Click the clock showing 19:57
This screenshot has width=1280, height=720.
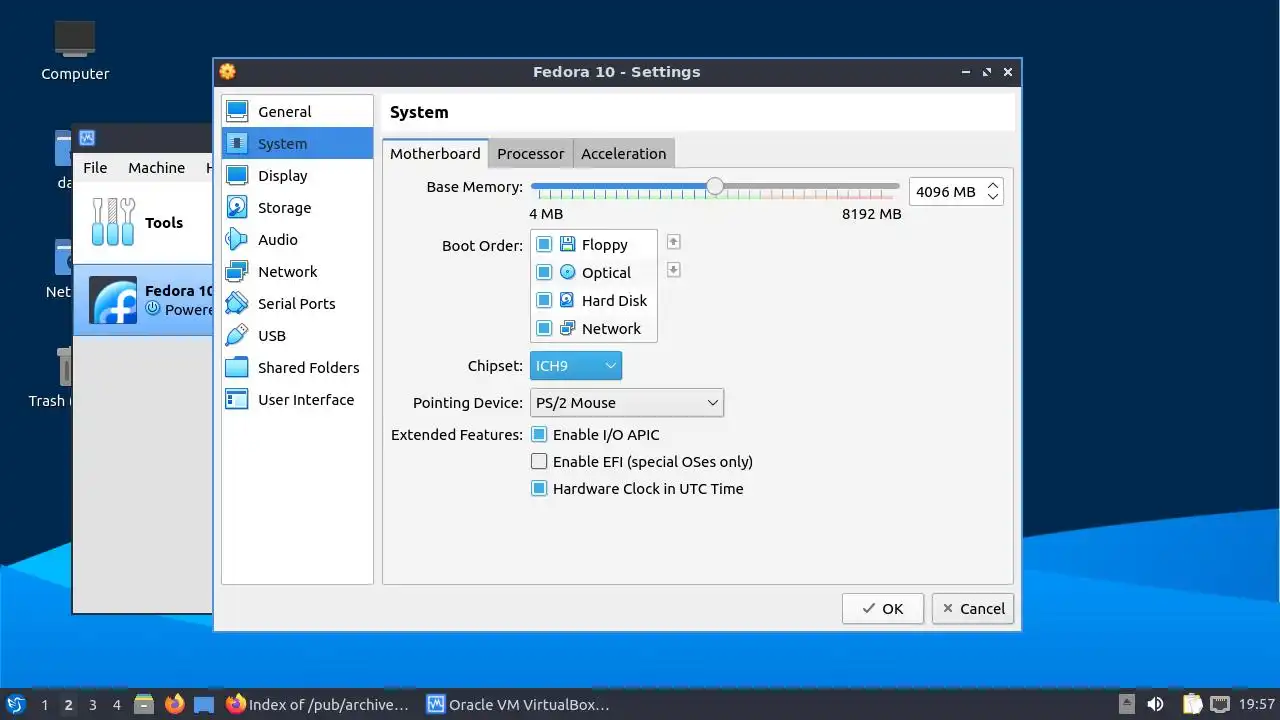tap(1256, 705)
